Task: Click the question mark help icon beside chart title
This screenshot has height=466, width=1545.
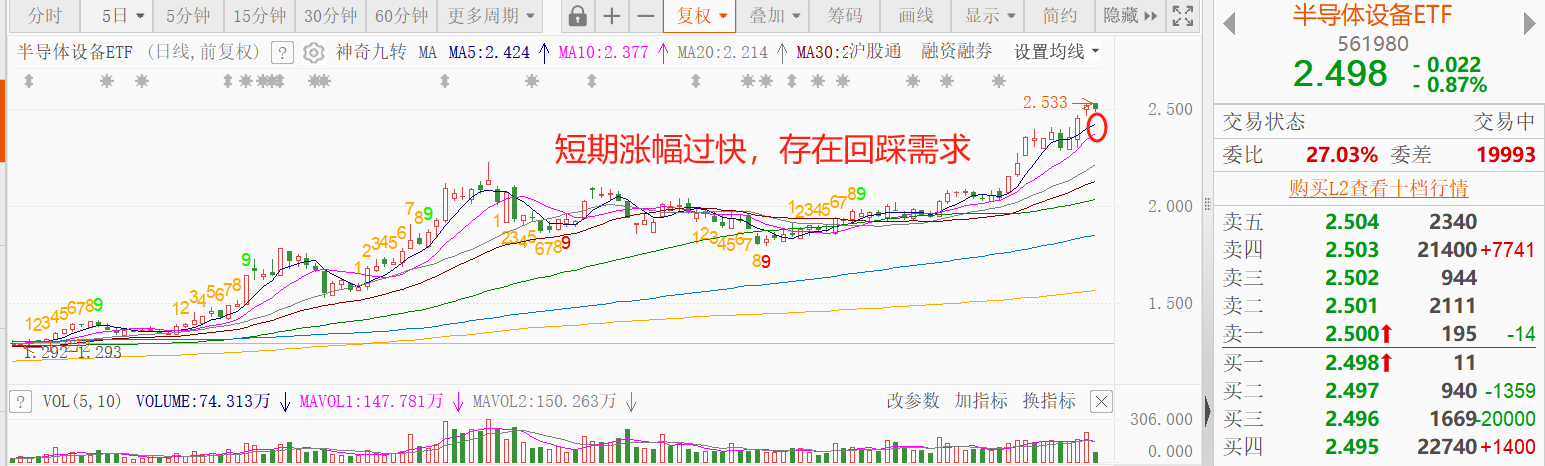Action: pyautogui.click(x=283, y=53)
